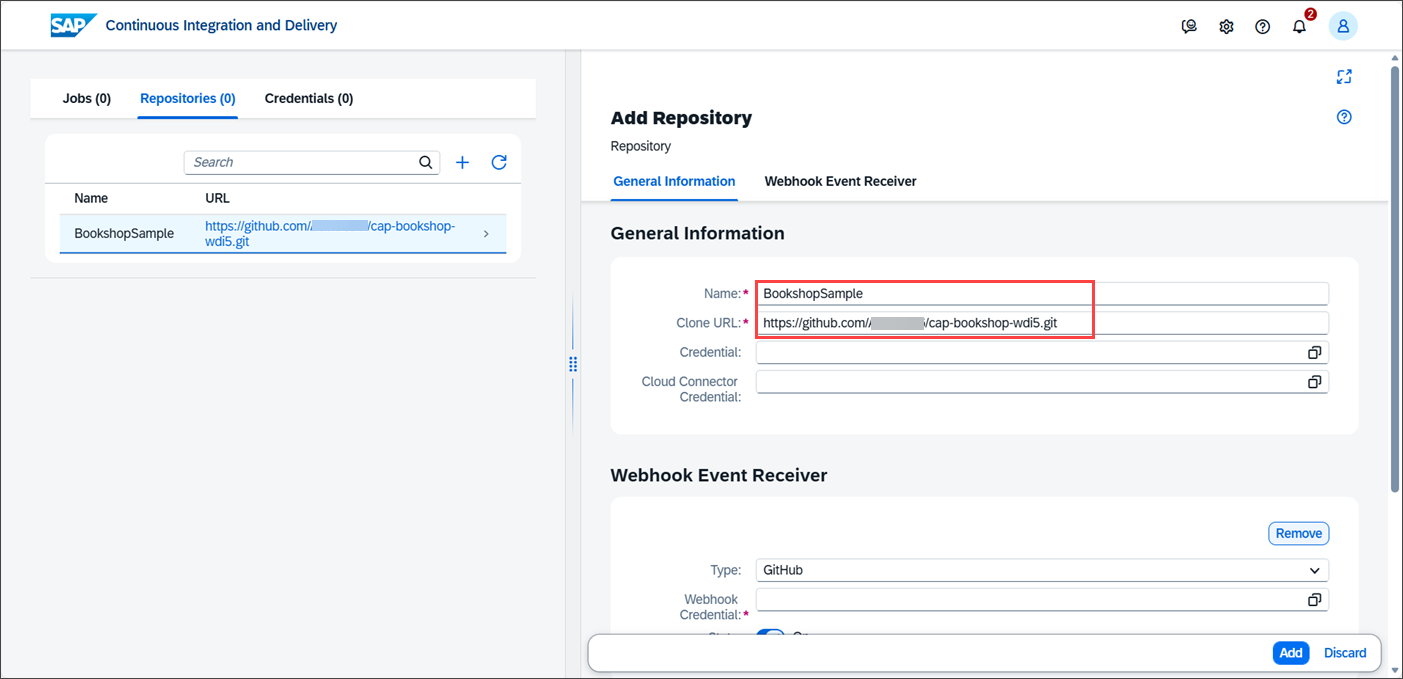
Task: Add a new repository with plus icon
Action: (462, 162)
